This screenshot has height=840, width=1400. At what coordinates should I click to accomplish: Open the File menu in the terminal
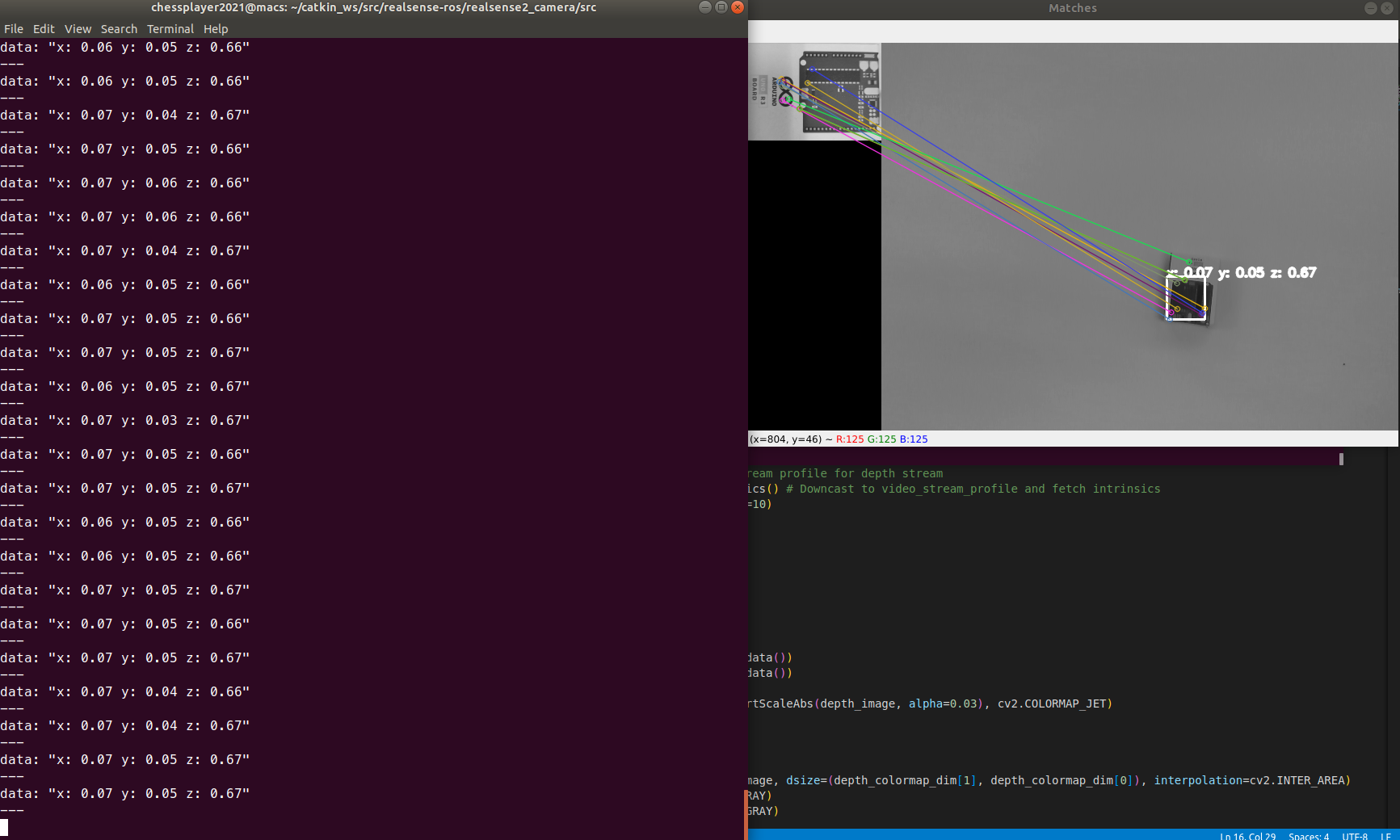tap(14, 29)
